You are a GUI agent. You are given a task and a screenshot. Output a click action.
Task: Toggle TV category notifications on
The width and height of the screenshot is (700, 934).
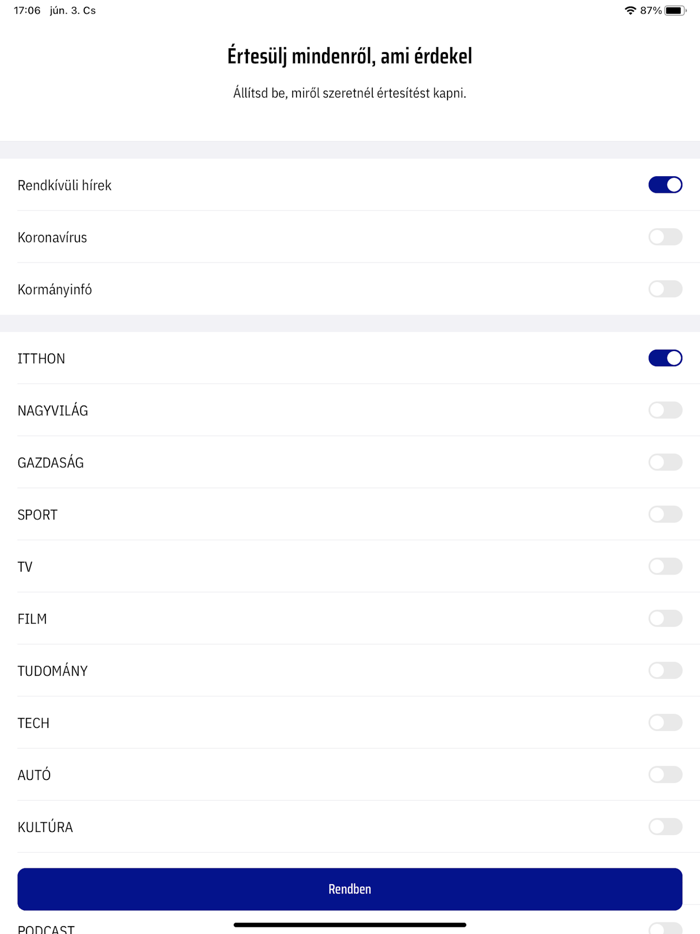pyautogui.click(x=665, y=566)
